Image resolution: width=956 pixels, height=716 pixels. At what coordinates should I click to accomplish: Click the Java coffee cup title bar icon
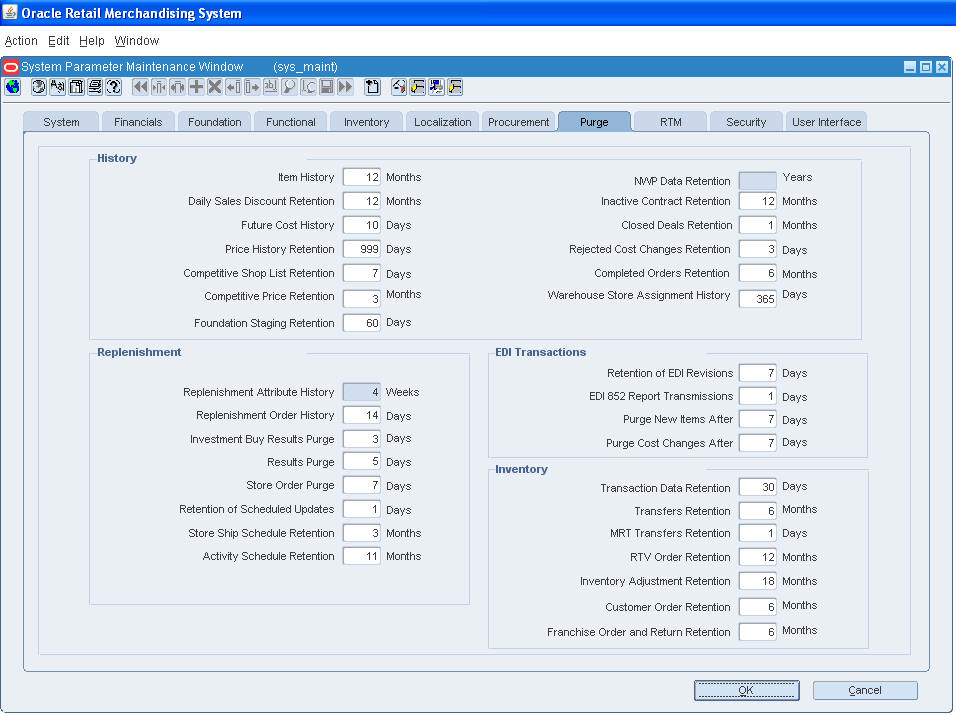(x=10, y=13)
